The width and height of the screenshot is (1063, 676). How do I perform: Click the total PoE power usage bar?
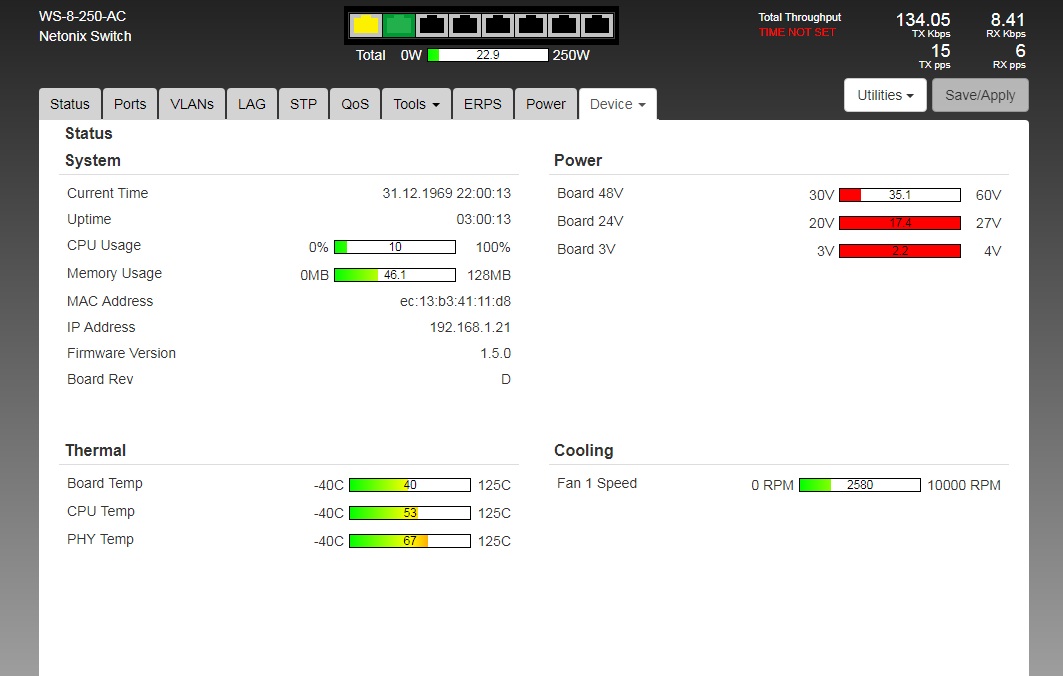(487, 55)
